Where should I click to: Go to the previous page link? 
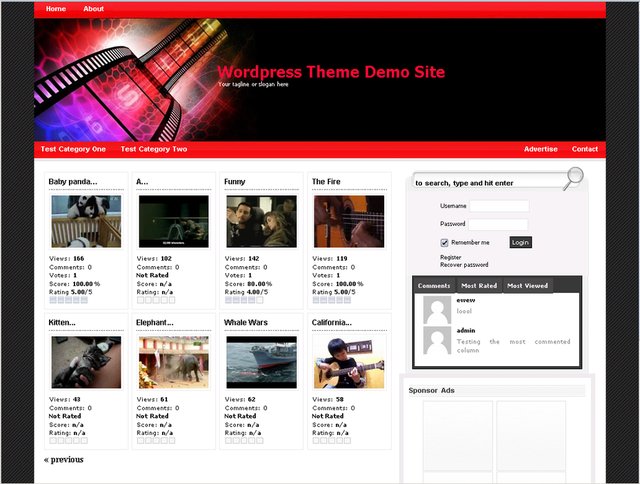tap(64, 460)
